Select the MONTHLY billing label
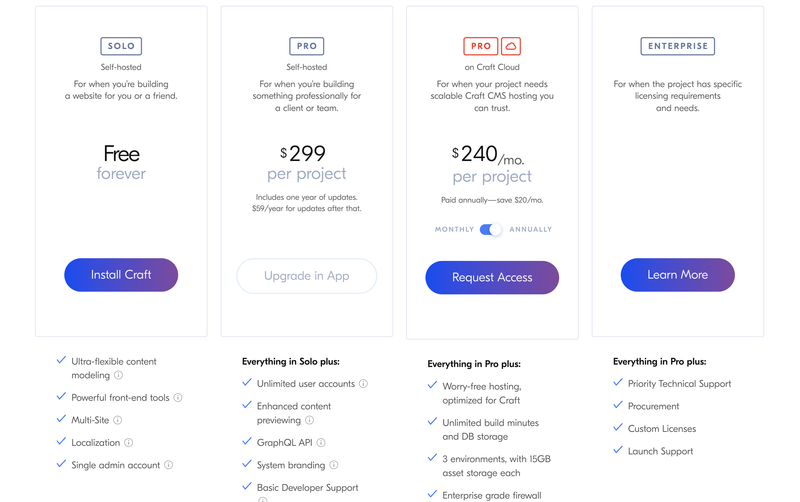This screenshot has width=800, height=502. (454, 230)
